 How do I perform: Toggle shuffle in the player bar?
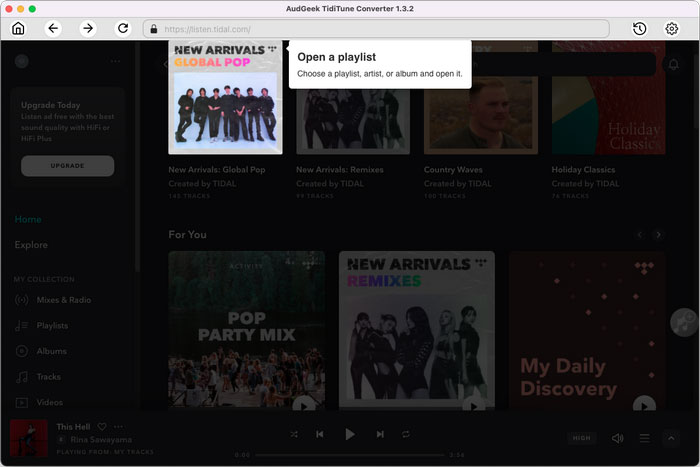click(294, 434)
